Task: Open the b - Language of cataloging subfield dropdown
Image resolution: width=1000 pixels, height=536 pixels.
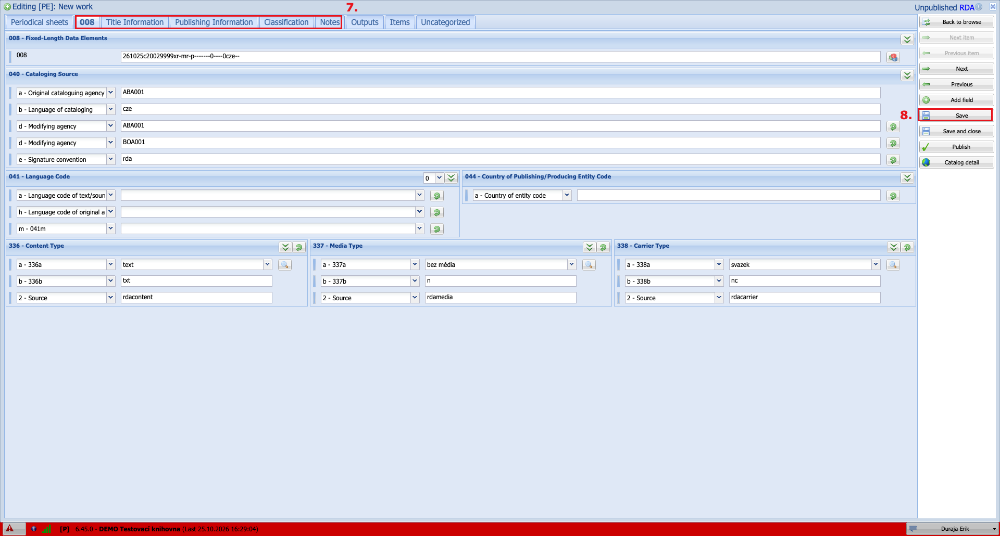Action: (110, 110)
